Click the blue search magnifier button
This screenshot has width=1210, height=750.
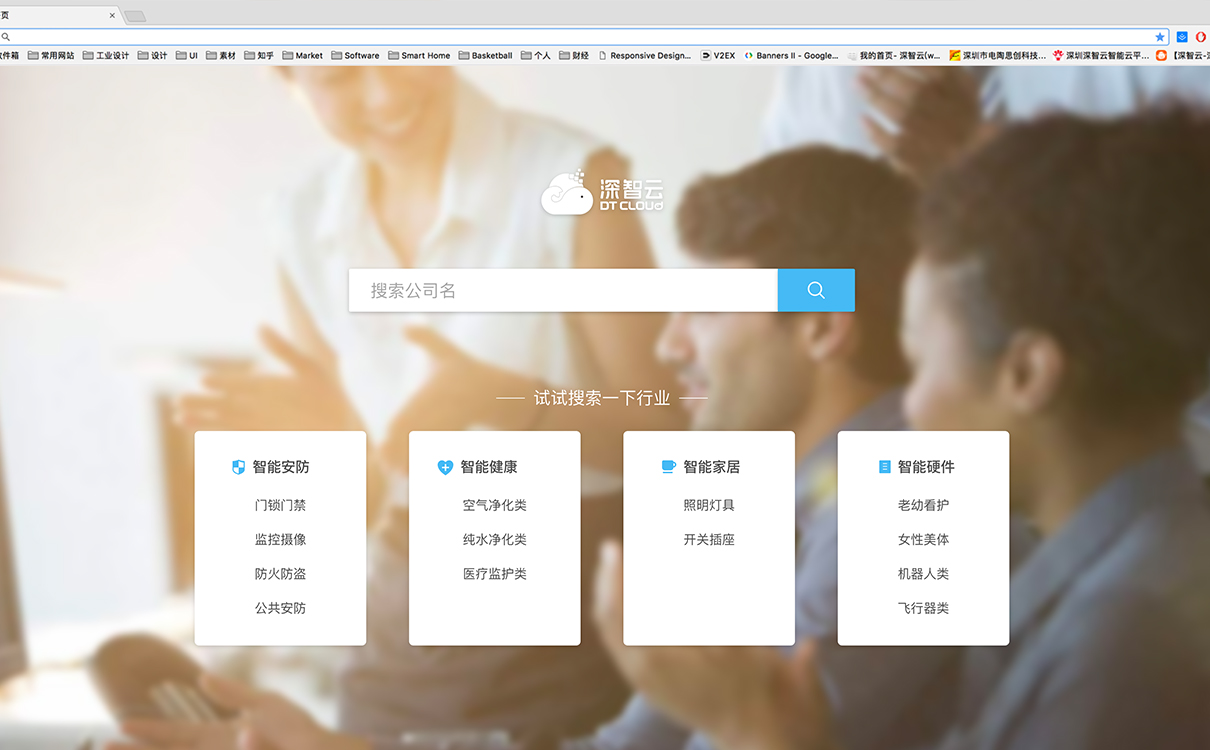coord(816,290)
